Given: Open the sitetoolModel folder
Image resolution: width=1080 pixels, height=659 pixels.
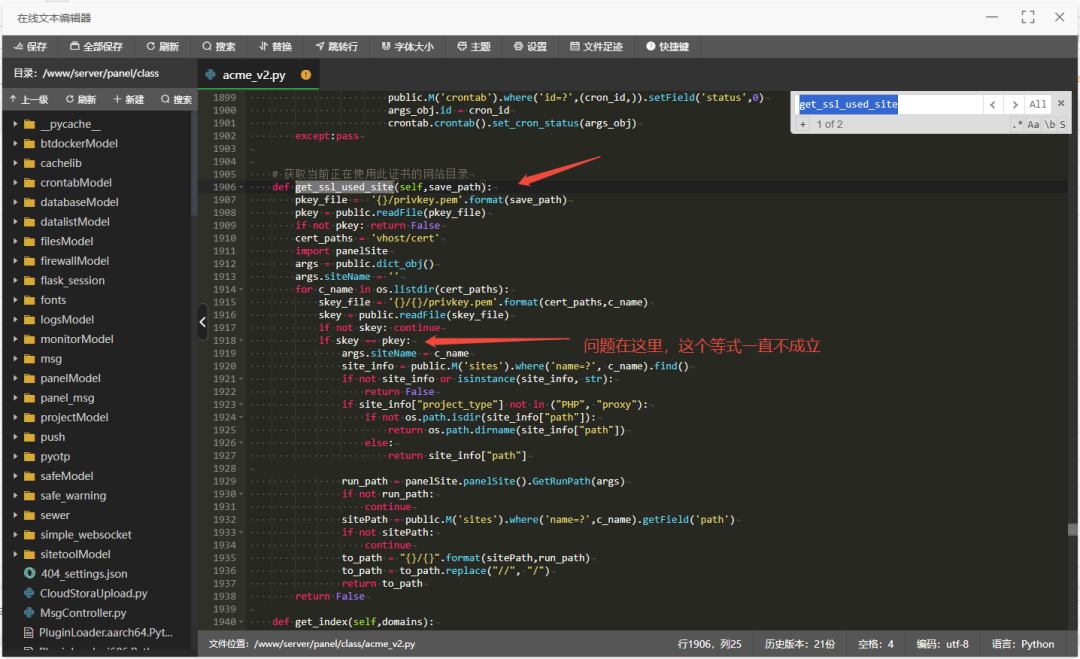Looking at the screenshot, I should (75, 554).
